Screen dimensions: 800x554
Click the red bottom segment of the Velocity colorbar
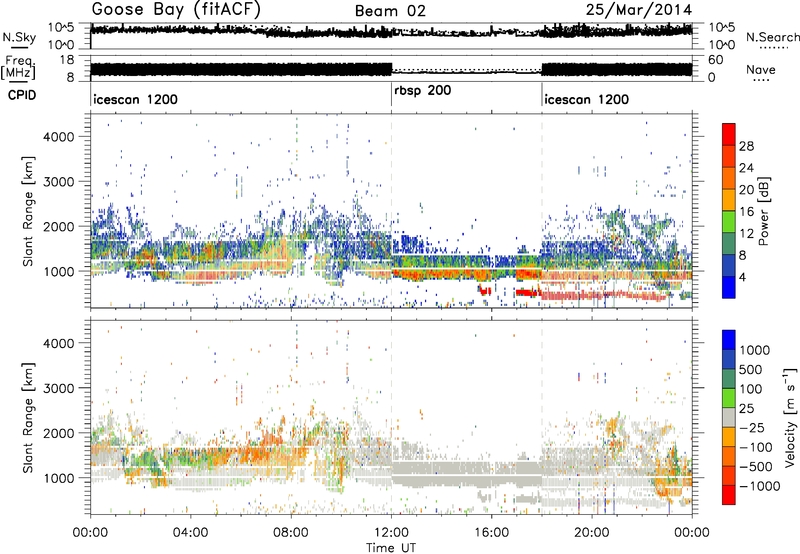729,495
